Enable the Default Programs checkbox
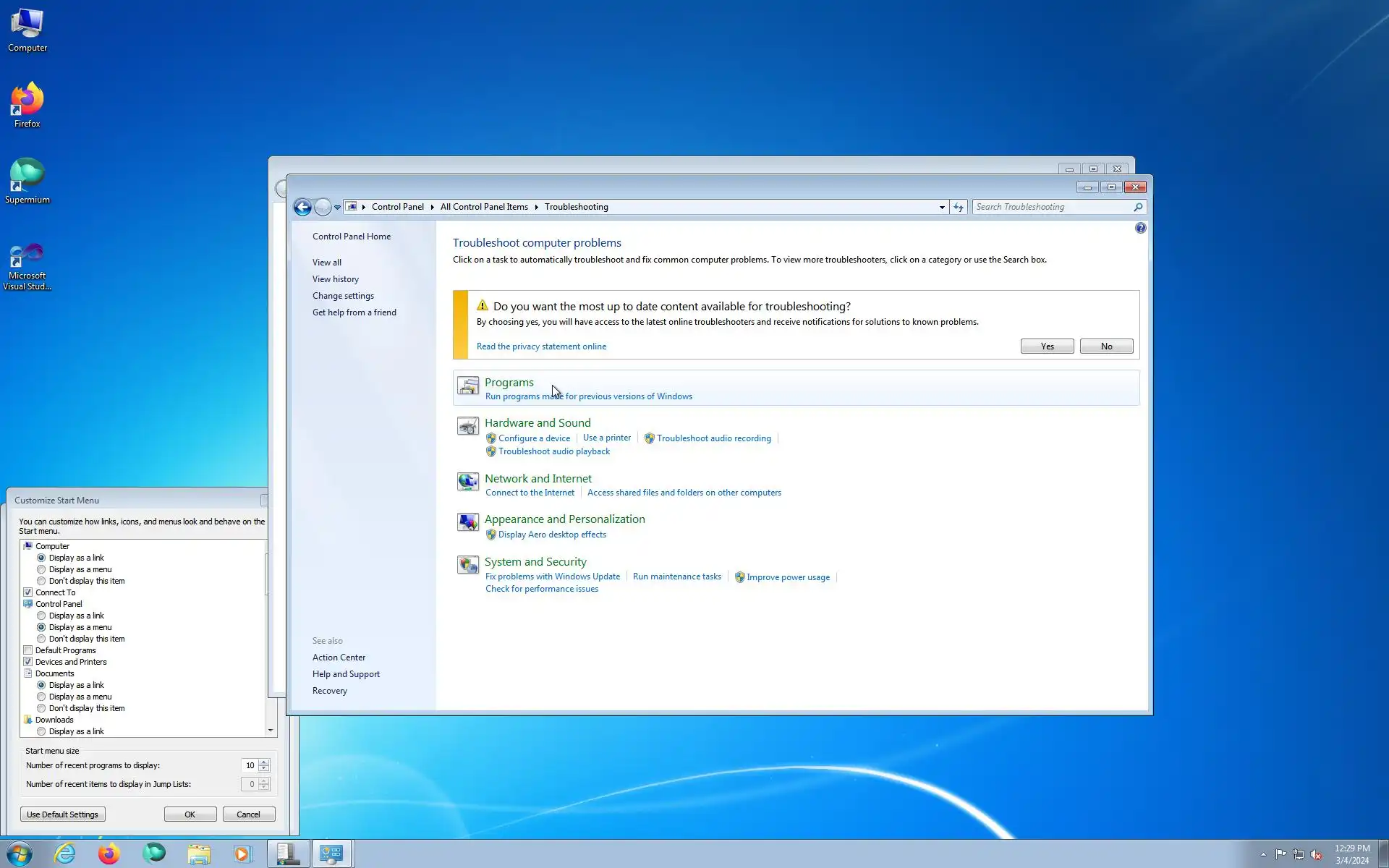This screenshot has width=1389, height=868. pyautogui.click(x=28, y=650)
